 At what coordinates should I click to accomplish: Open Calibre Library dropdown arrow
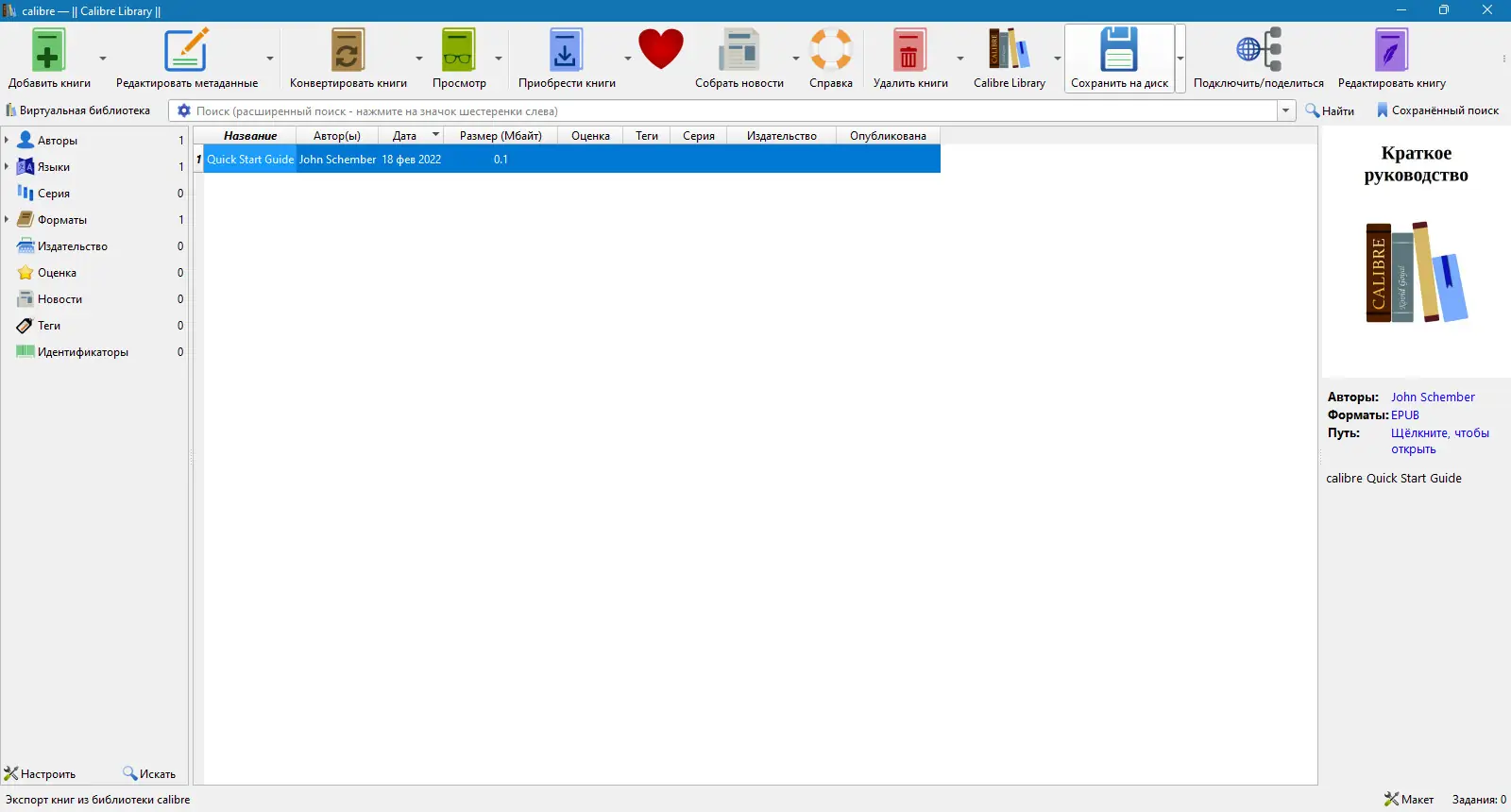click(1058, 59)
